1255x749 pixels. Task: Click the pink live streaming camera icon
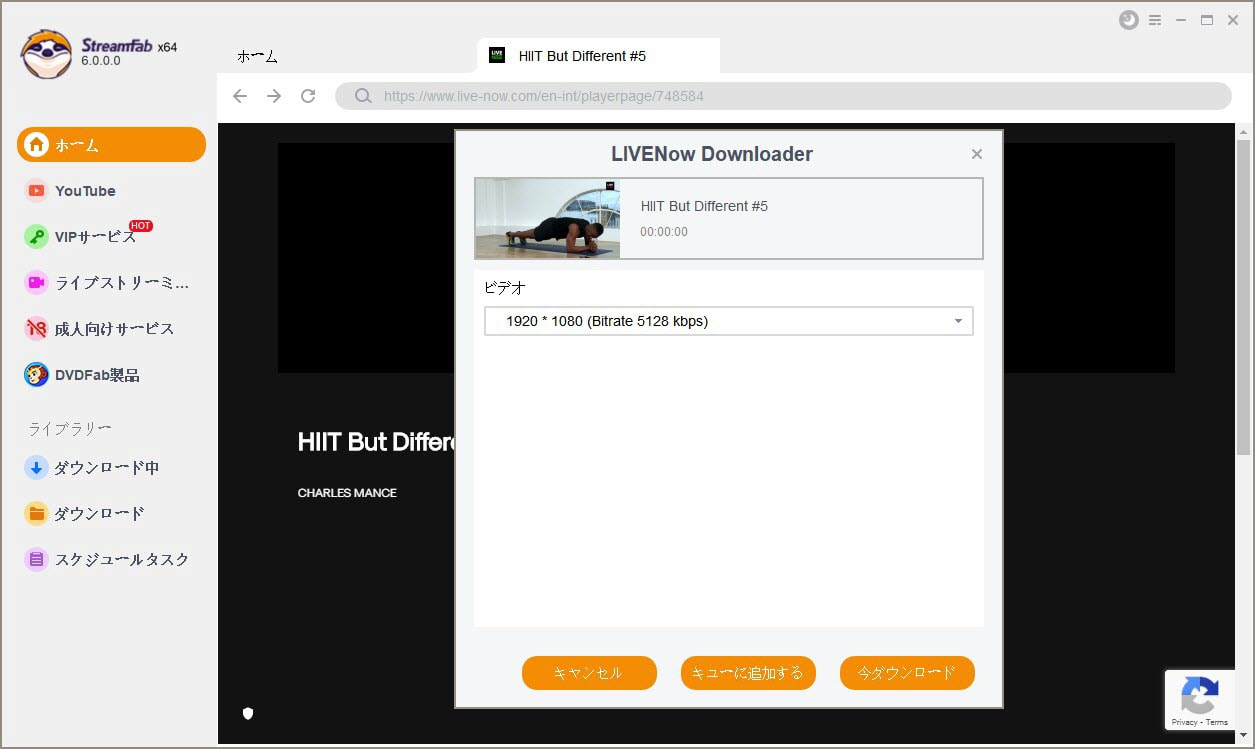[x=37, y=283]
